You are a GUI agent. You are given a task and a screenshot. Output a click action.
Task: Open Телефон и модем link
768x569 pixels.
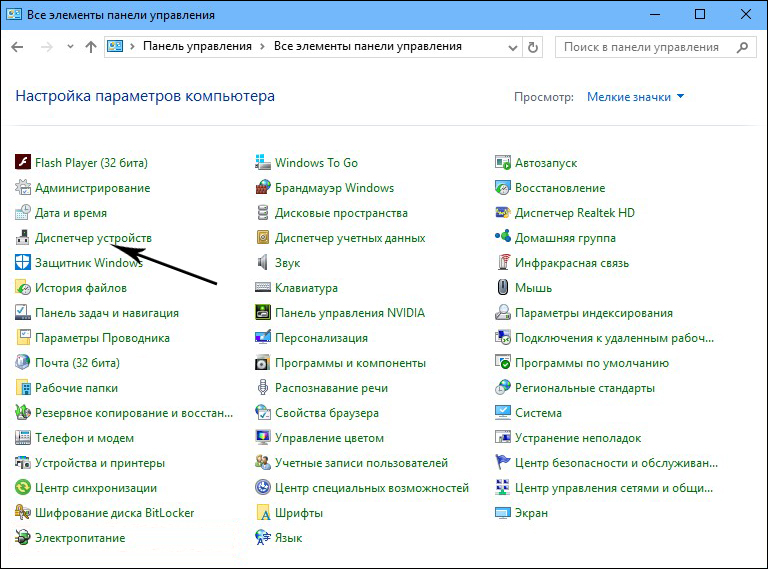click(84, 438)
